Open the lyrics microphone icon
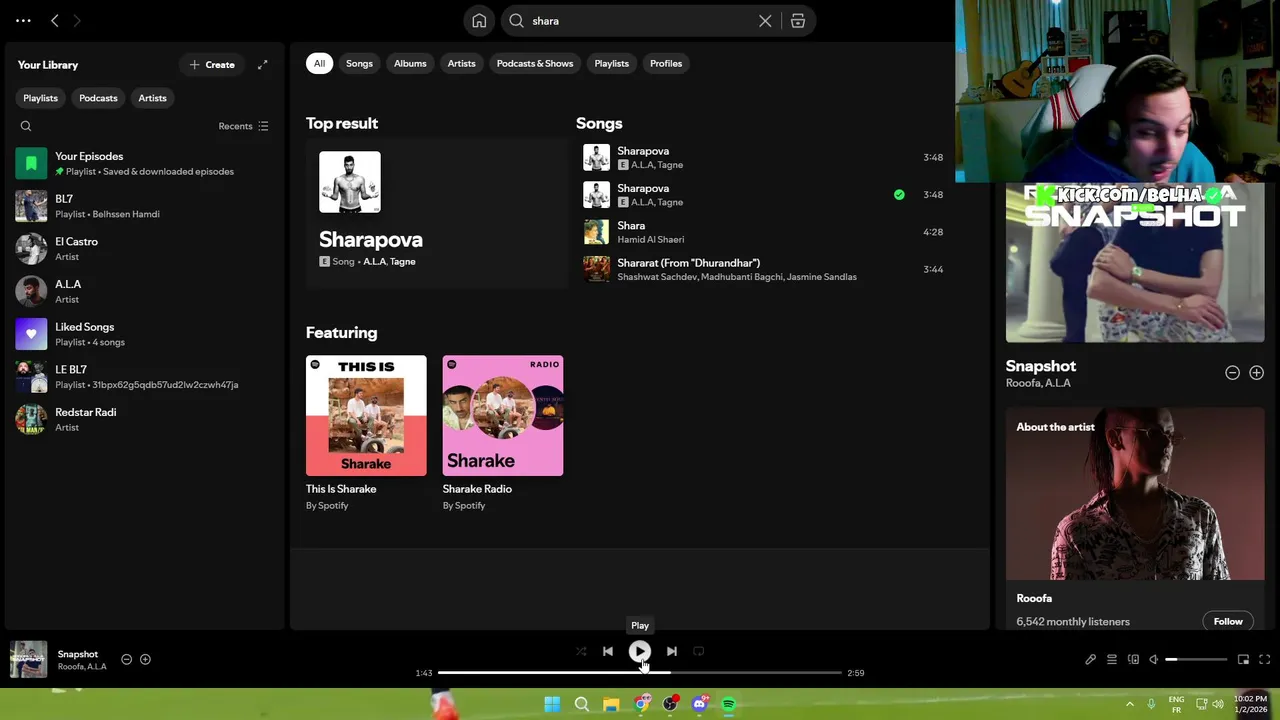The width and height of the screenshot is (1280, 720). 1090,659
